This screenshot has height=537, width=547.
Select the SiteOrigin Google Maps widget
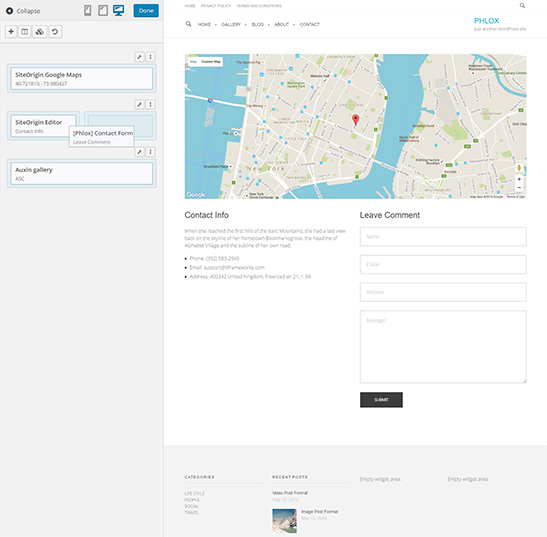pos(82,79)
